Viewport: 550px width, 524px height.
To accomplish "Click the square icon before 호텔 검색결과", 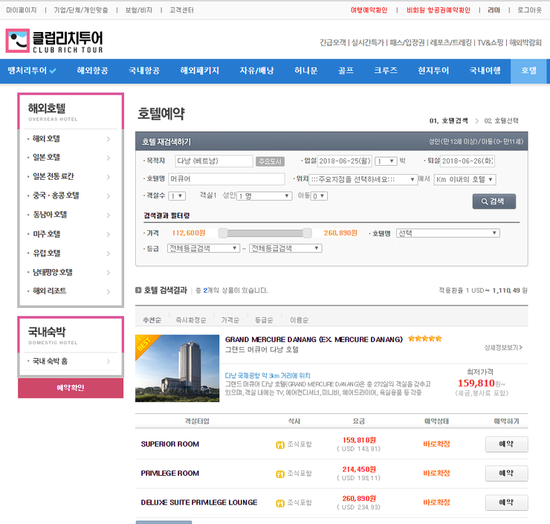I will tap(138, 290).
